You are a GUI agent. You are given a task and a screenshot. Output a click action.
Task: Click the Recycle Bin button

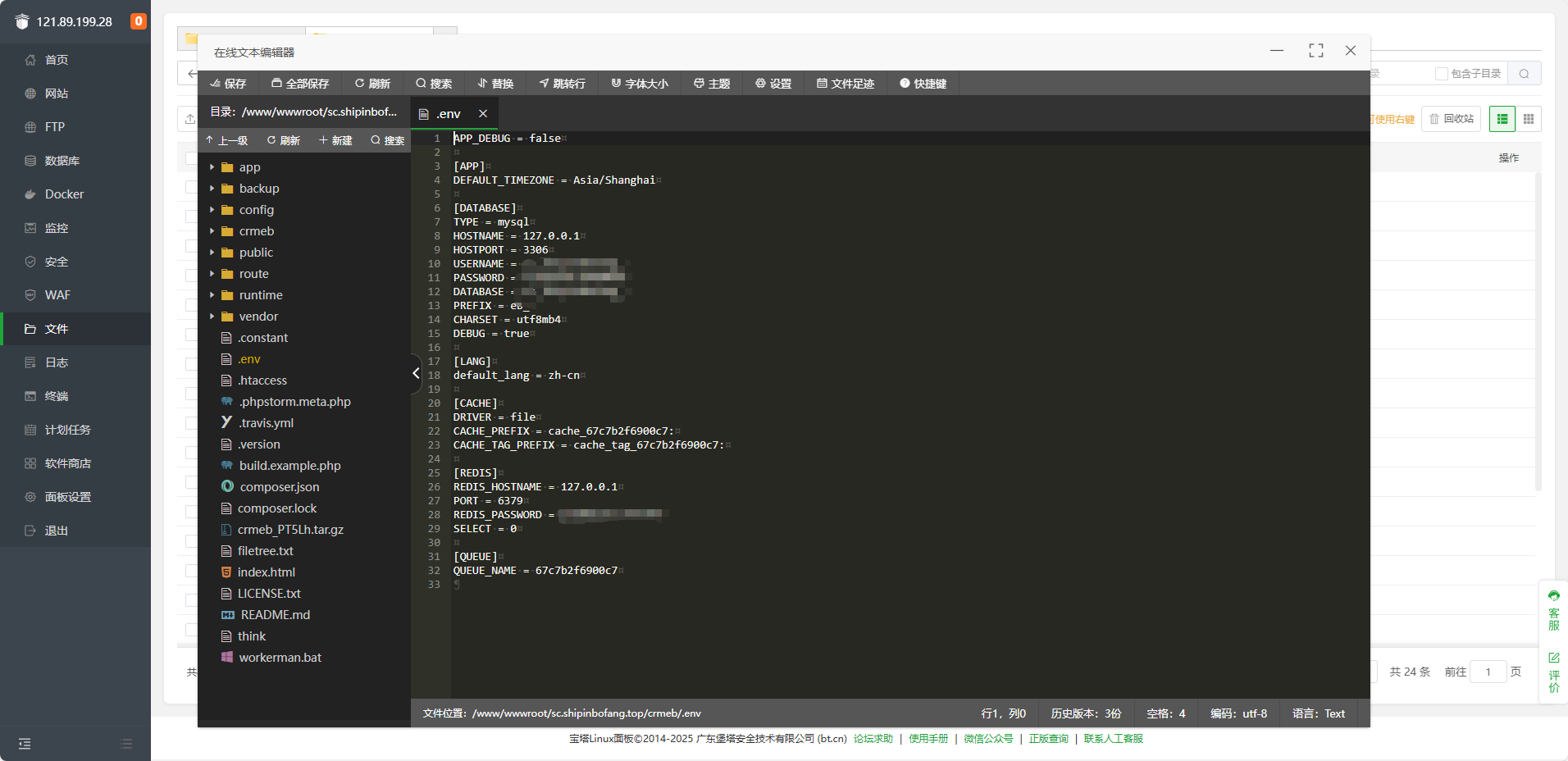tap(1451, 119)
